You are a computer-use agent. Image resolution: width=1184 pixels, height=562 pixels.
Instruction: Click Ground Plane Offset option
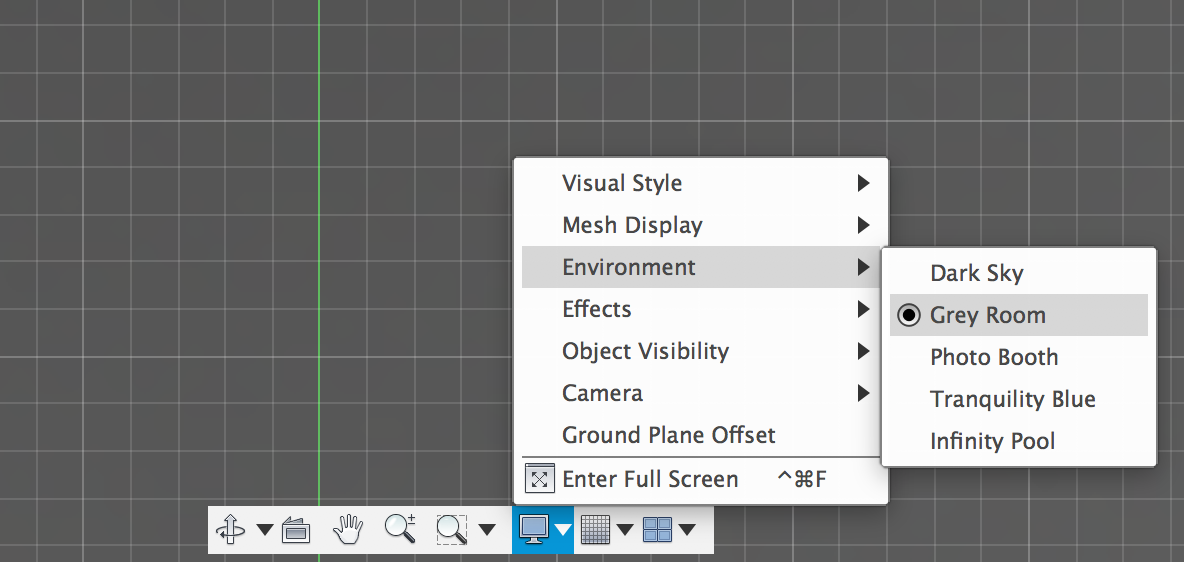pyautogui.click(x=668, y=435)
